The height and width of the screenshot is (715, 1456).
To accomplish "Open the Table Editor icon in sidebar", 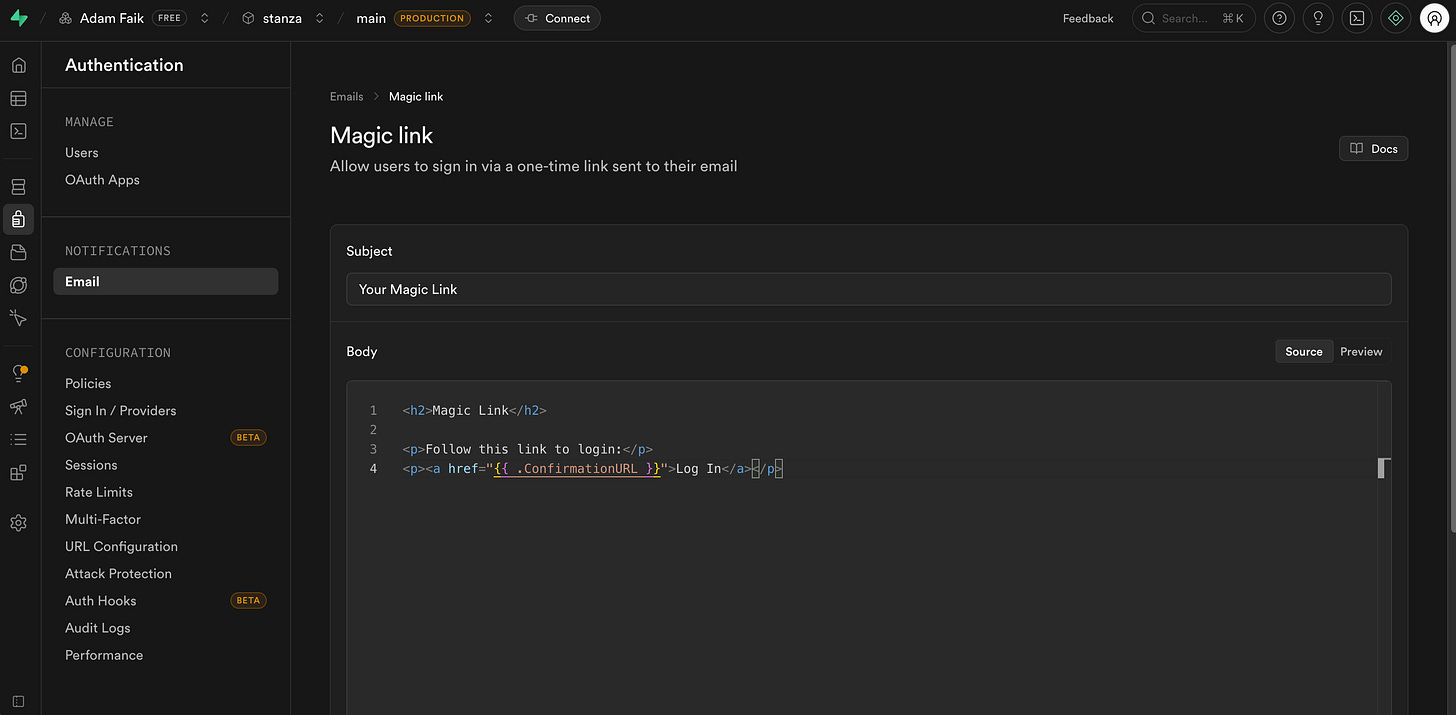I will (18, 98).
